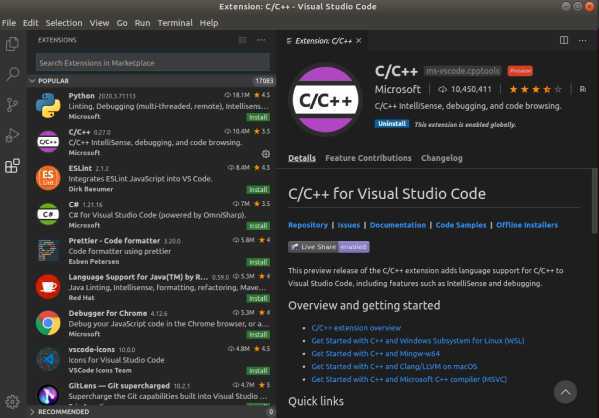599x418 pixels.
Task: Open the Help menu
Action: 209,23
